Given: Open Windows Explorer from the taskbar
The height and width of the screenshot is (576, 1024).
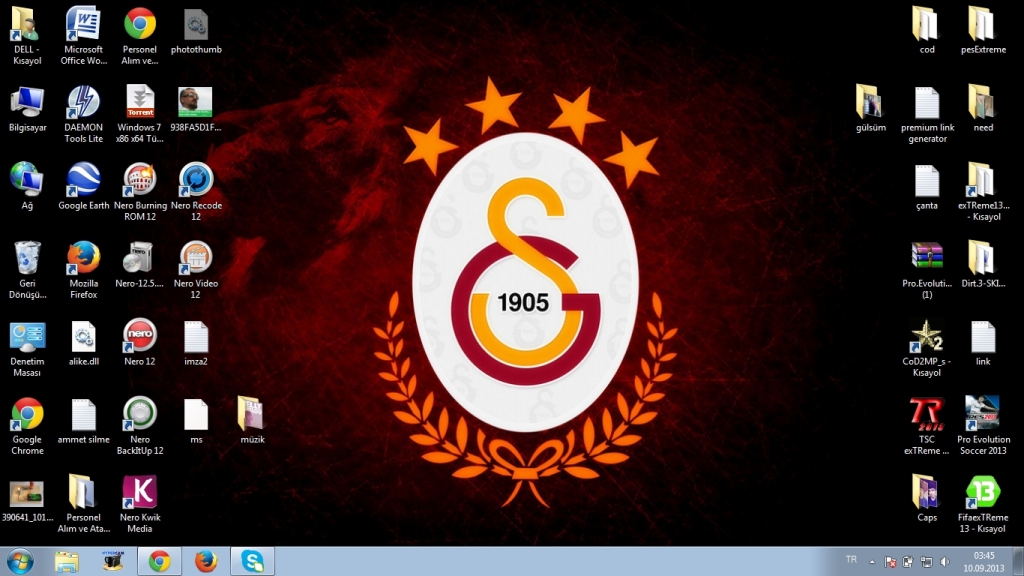Looking at the screenshot, I should click(66, 562).
